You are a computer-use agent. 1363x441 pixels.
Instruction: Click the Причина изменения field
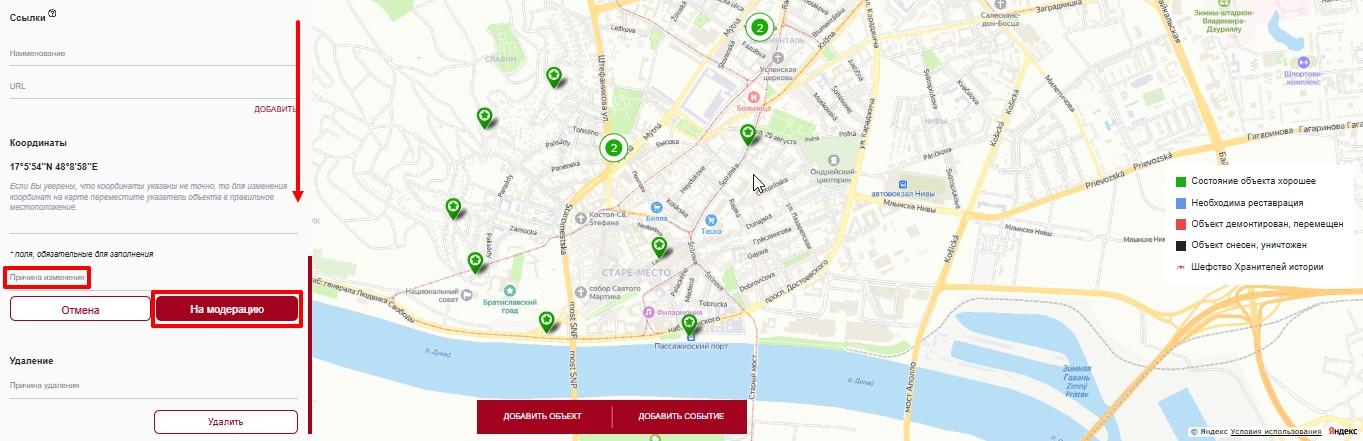48,276
